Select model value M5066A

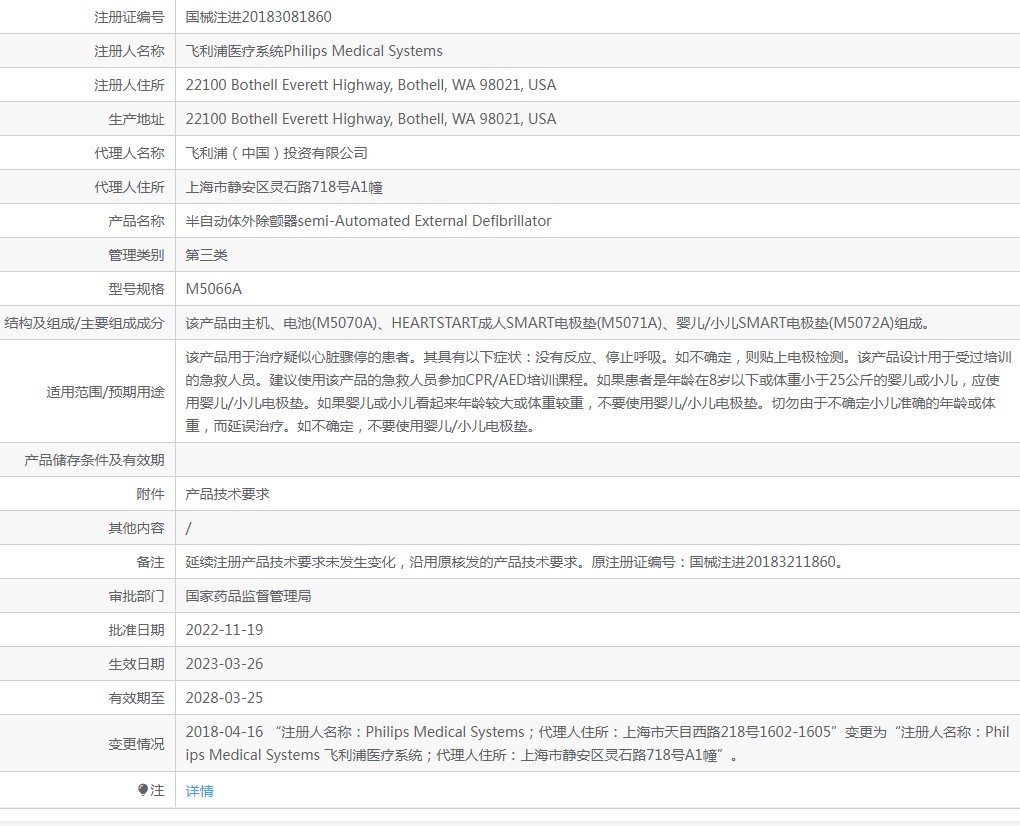213,289
